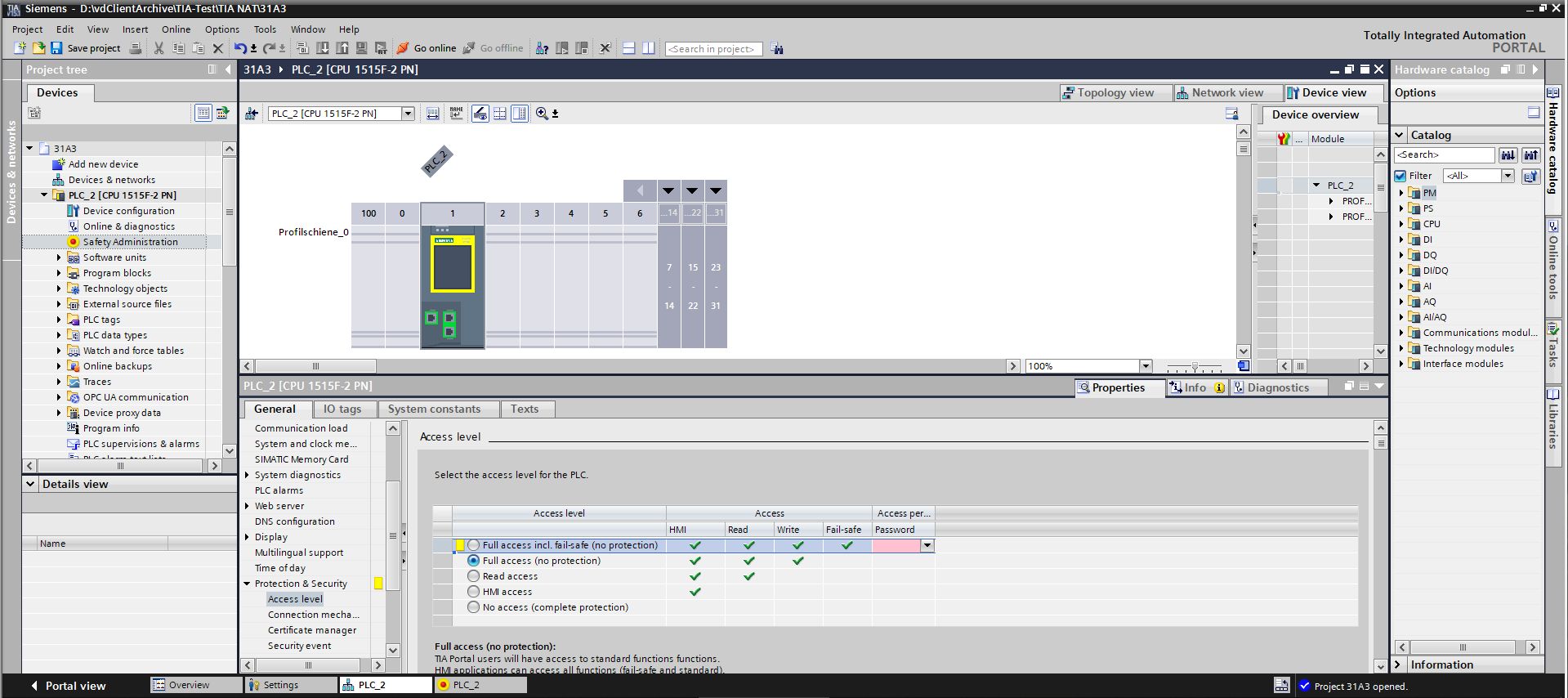Expand the Program blocks tree node
Screen dimensions: 1568x698
pos(59,273)
